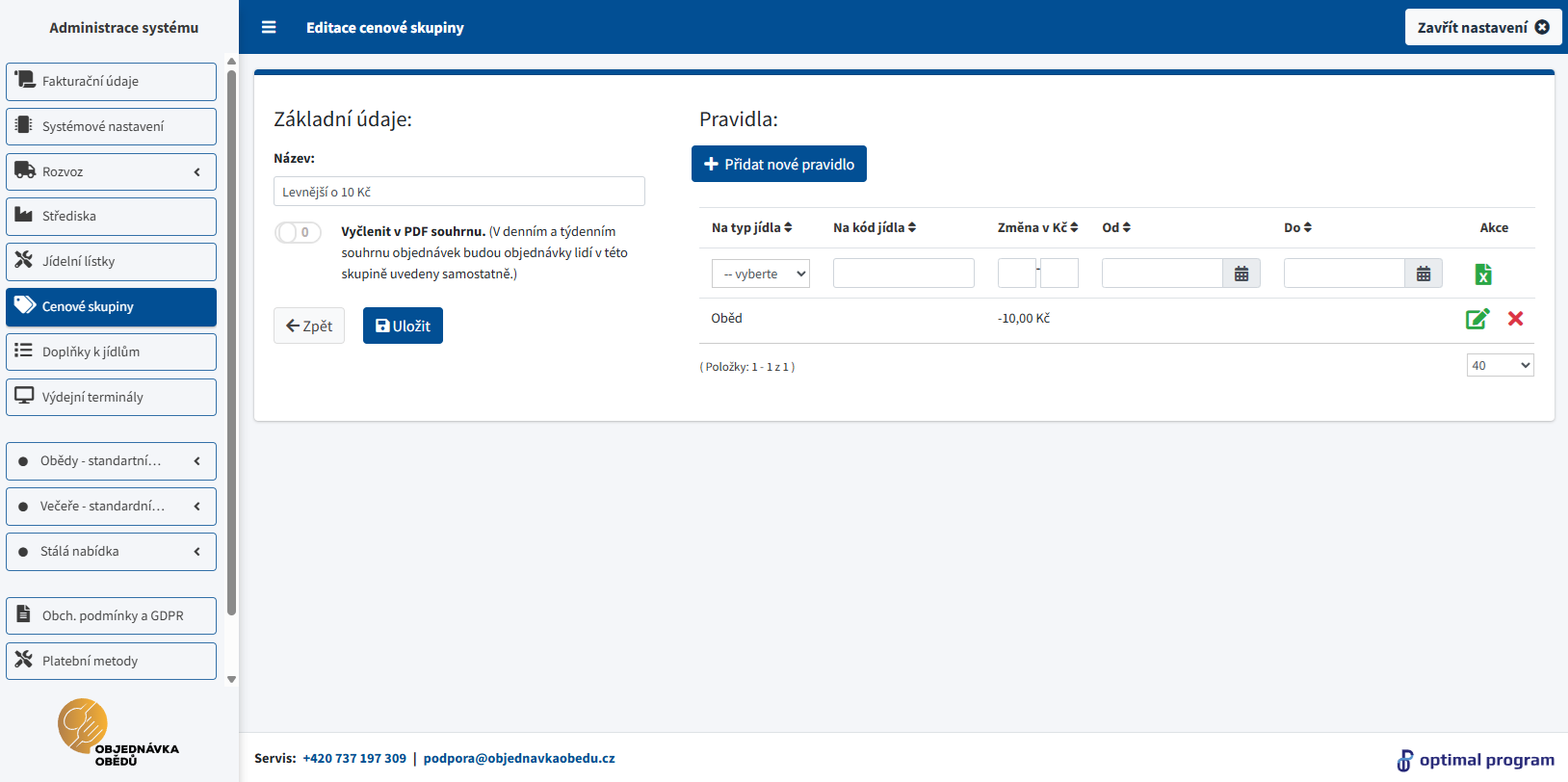
Task: Click Přidat nové pravidlo button
Action: coord(778,164)
